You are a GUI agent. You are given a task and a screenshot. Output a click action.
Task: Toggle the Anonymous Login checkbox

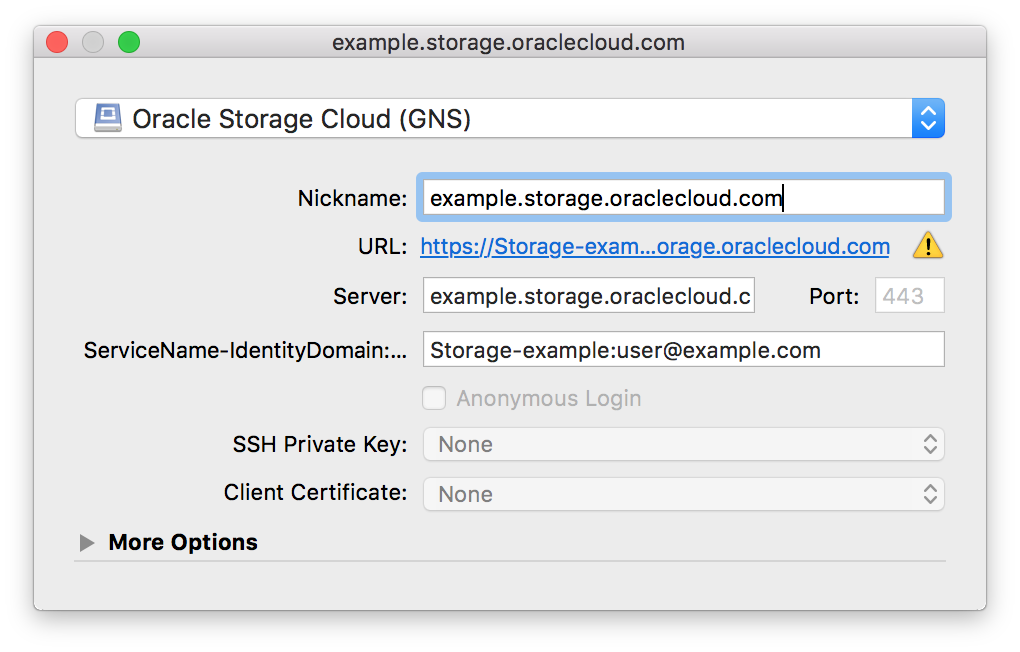point(434,398)
